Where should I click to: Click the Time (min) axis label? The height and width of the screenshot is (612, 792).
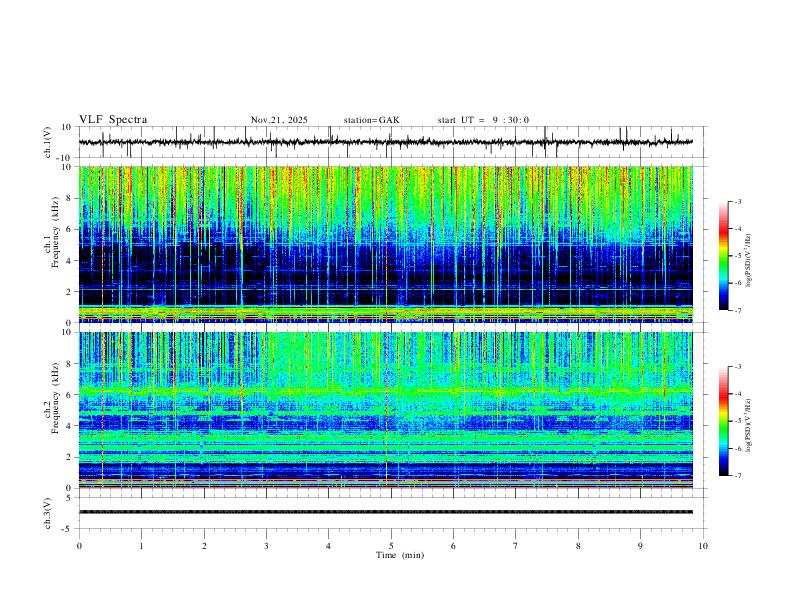400,555
